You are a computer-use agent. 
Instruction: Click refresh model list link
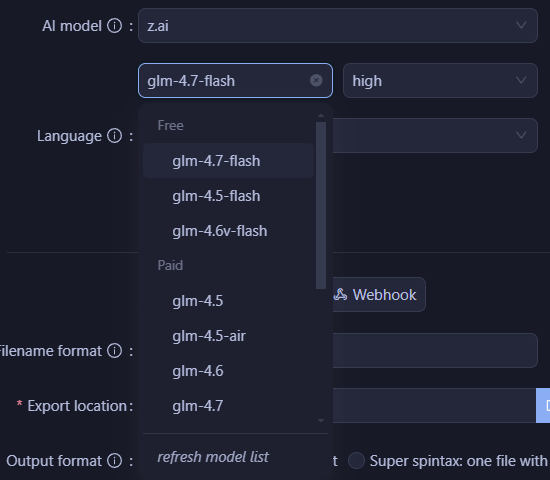213,457
